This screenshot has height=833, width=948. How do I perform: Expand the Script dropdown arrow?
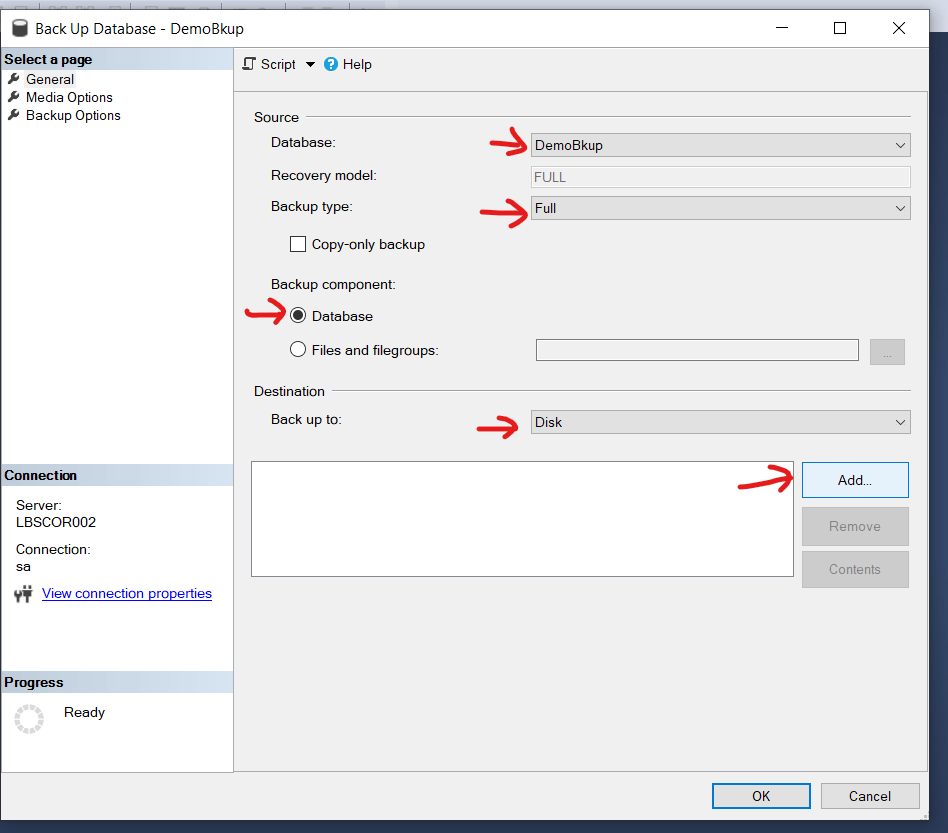click(310, 64)
